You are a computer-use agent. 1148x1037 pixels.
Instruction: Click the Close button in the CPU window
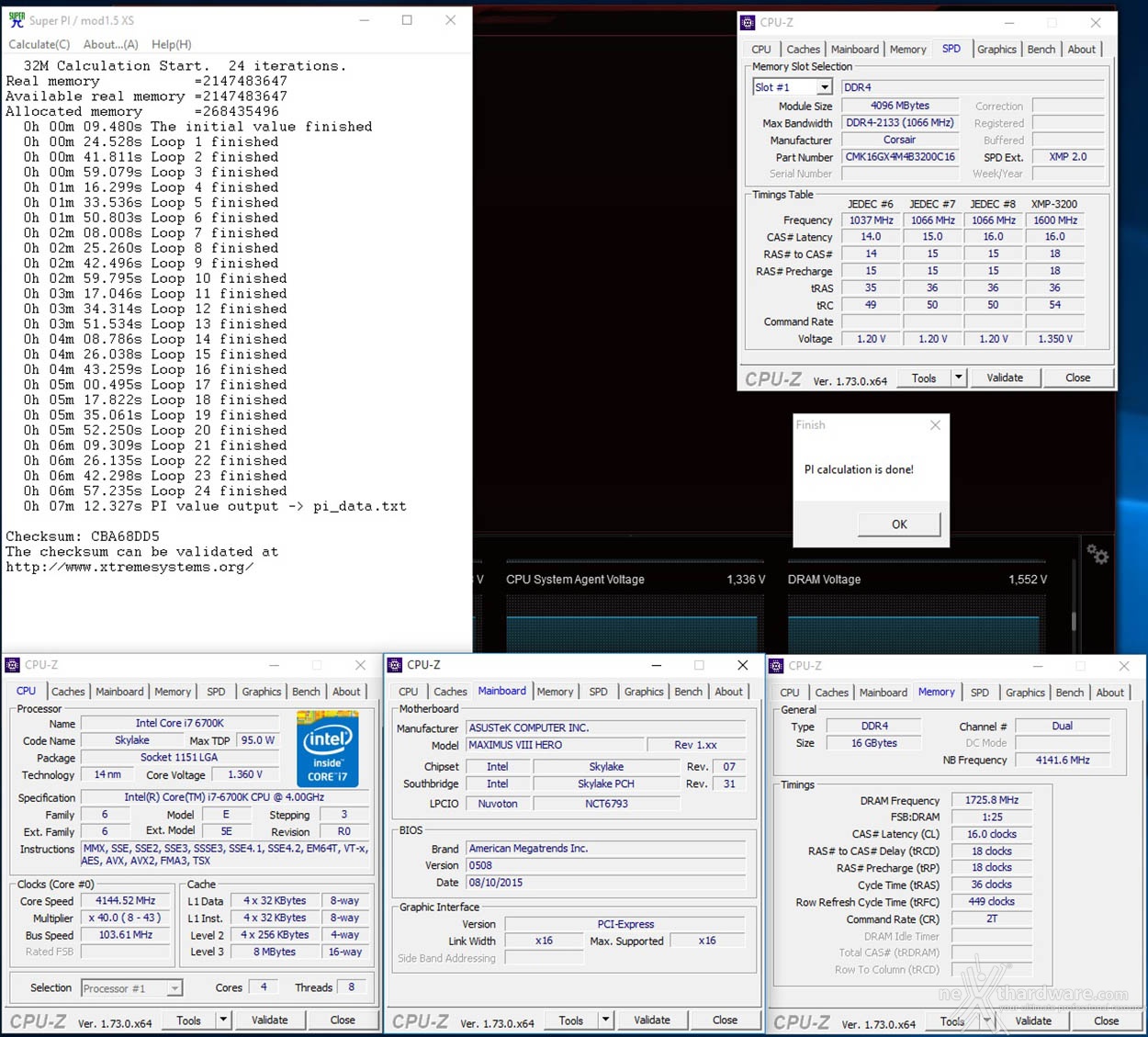coord(343,1020)
